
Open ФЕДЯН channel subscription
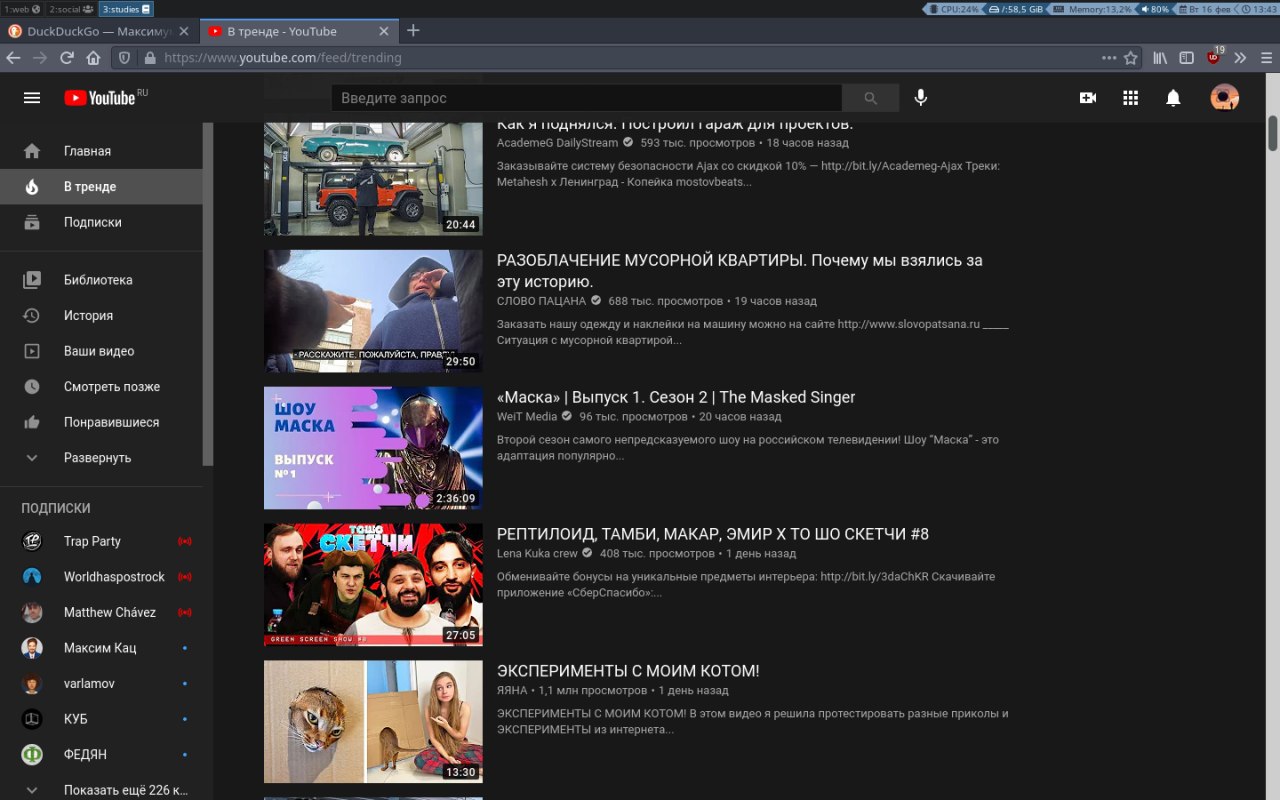tap(101, 755)
